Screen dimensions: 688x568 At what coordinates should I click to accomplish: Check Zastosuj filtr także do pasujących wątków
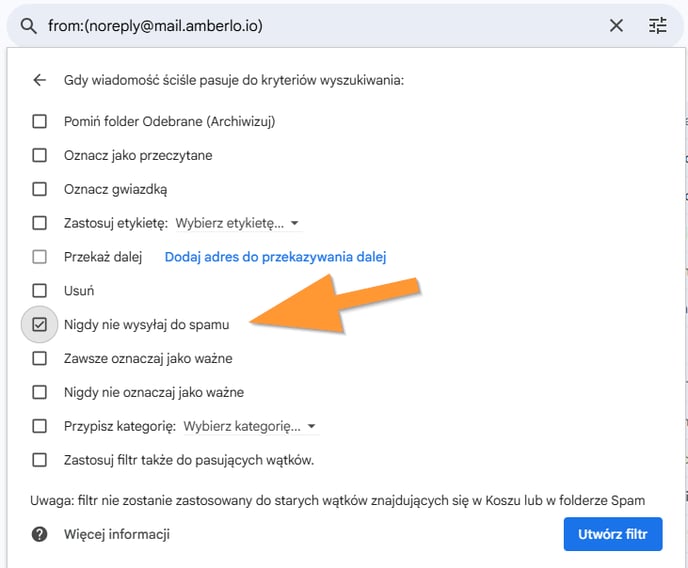pos(39,460)
